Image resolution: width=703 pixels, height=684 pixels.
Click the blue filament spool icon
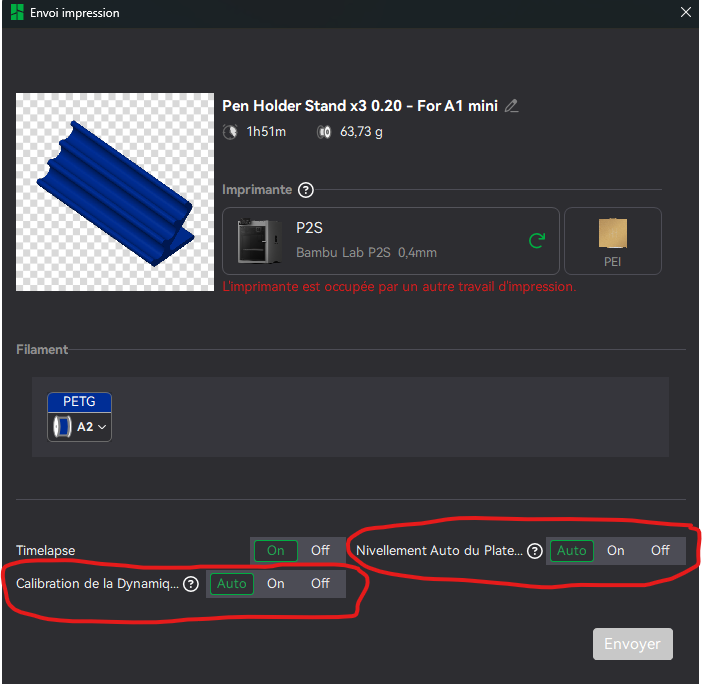pos(62,426)
